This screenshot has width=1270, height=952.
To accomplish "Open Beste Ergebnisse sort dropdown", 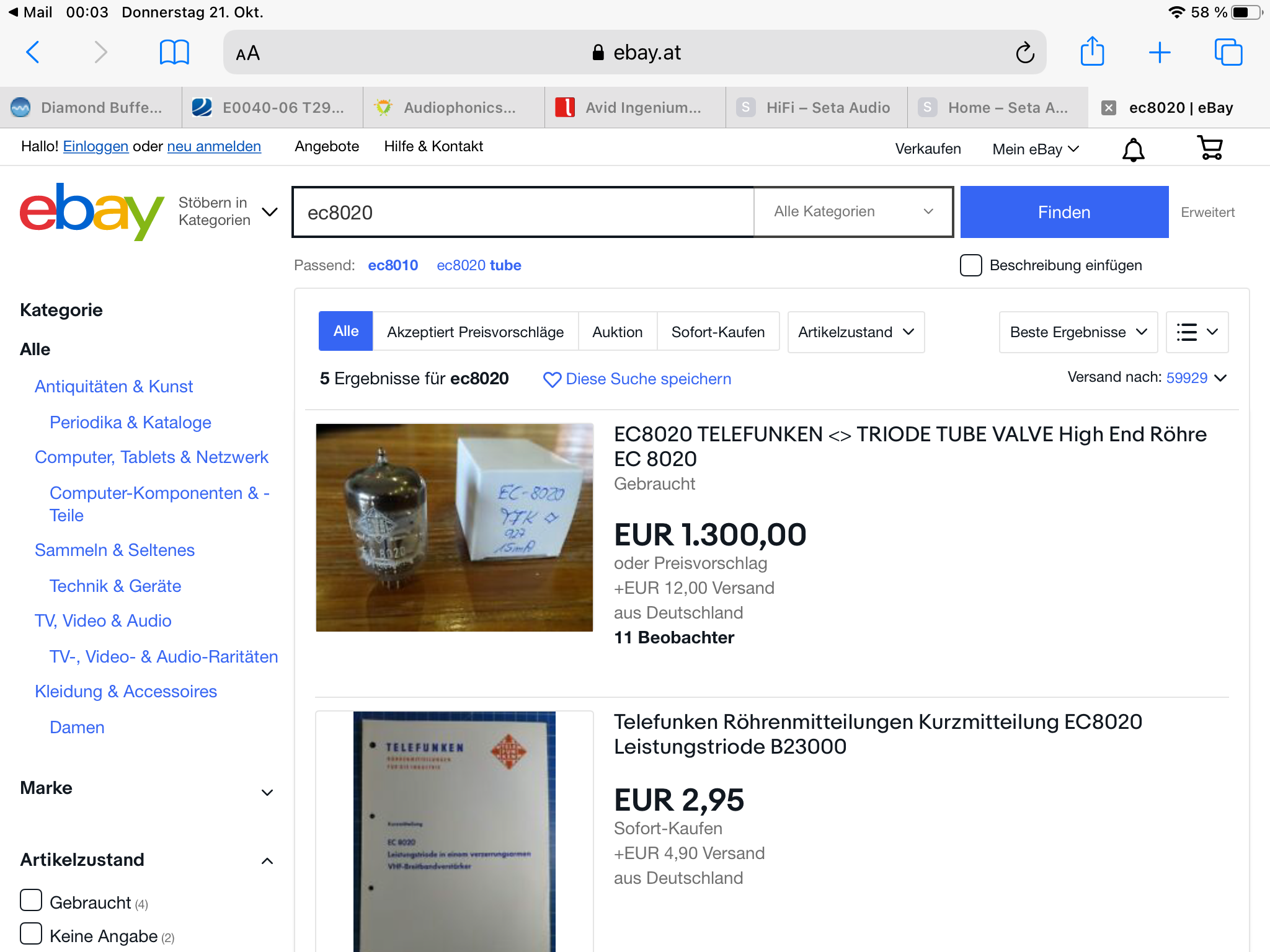I will pos(1078,332).
